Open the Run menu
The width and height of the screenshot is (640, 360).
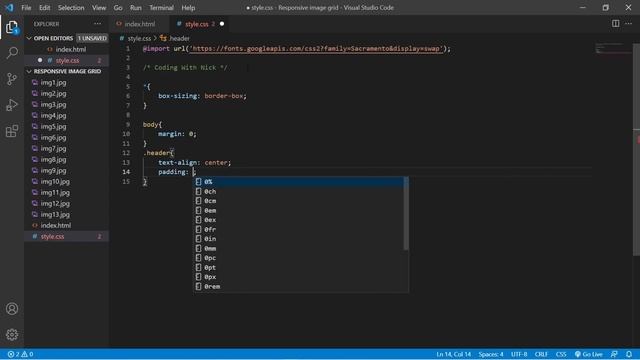coord(136,8)
